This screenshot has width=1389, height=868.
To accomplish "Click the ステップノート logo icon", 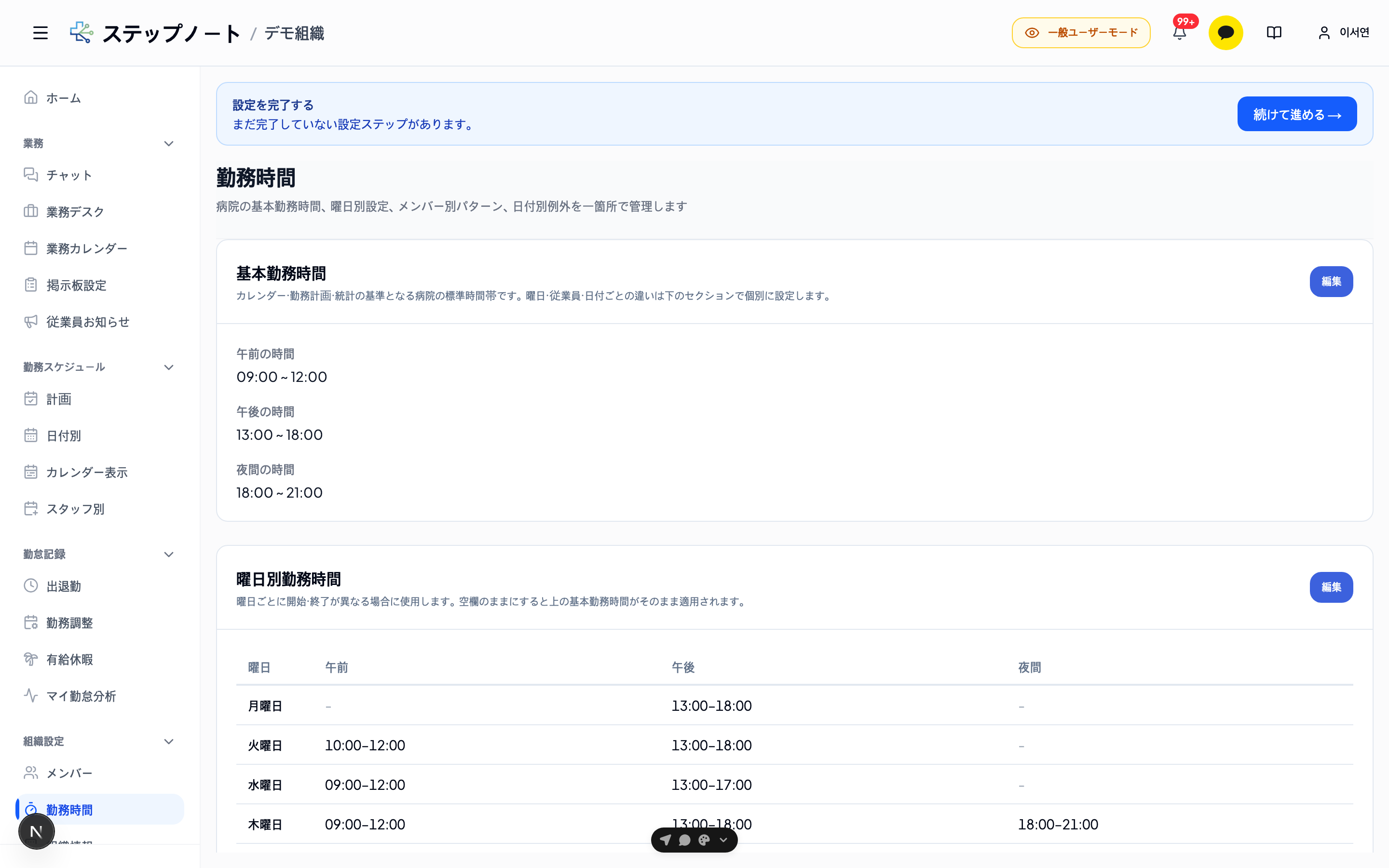I will click(x=82, y=33).
